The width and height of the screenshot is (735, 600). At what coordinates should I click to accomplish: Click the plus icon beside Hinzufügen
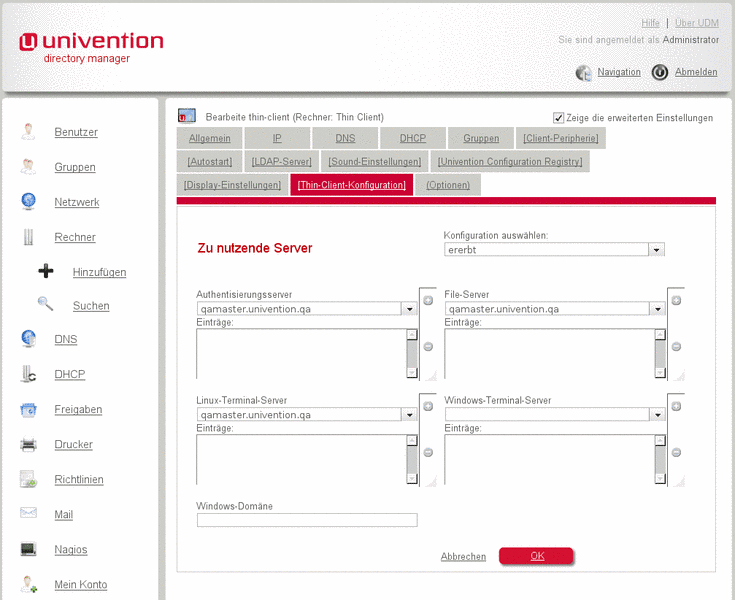point(45,271)
